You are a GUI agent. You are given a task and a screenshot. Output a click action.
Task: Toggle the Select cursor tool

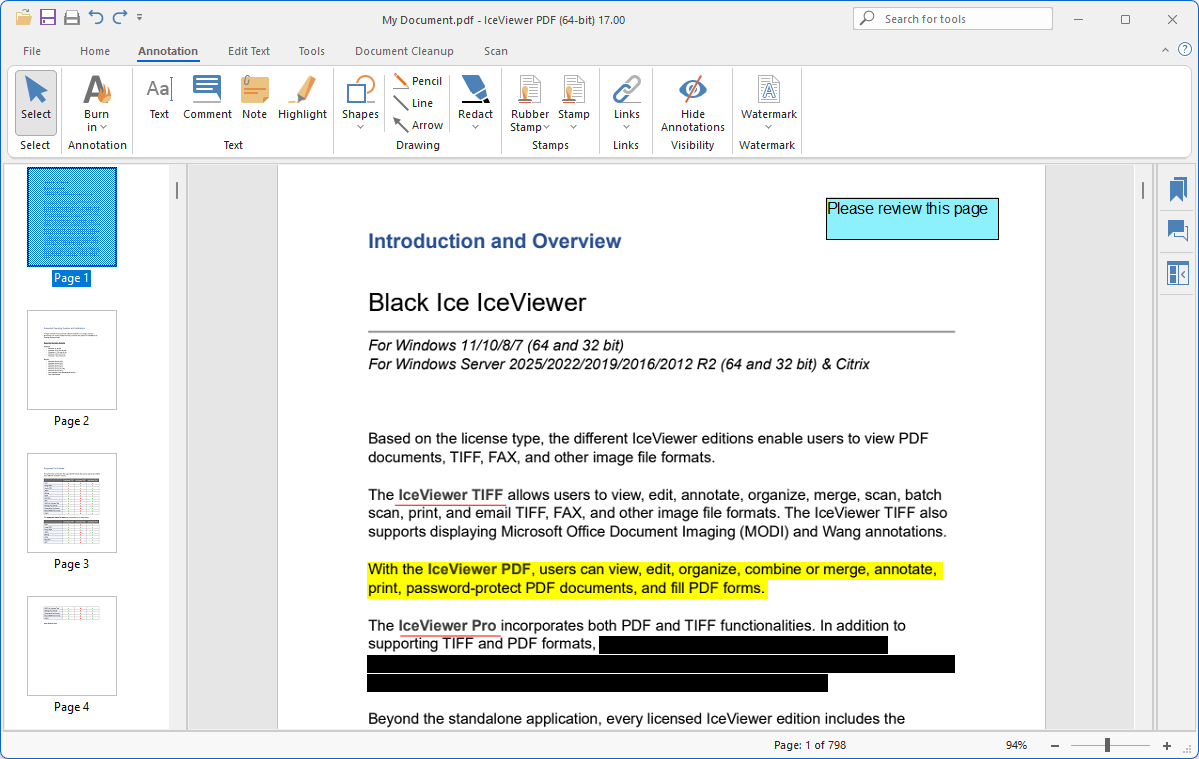pyautogui.click(x=36, y=100)
